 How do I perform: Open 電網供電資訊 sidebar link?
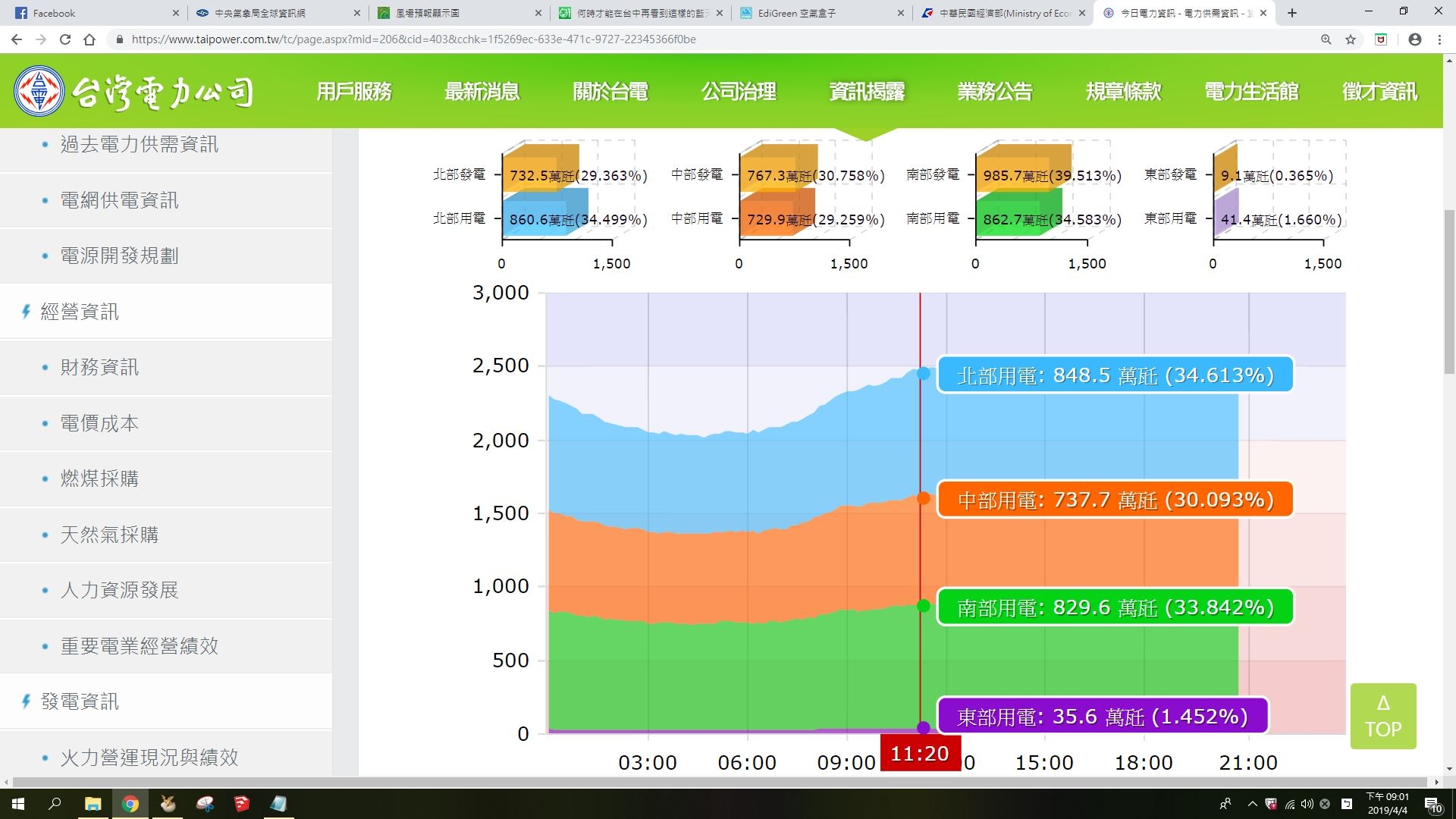point(120,200)
